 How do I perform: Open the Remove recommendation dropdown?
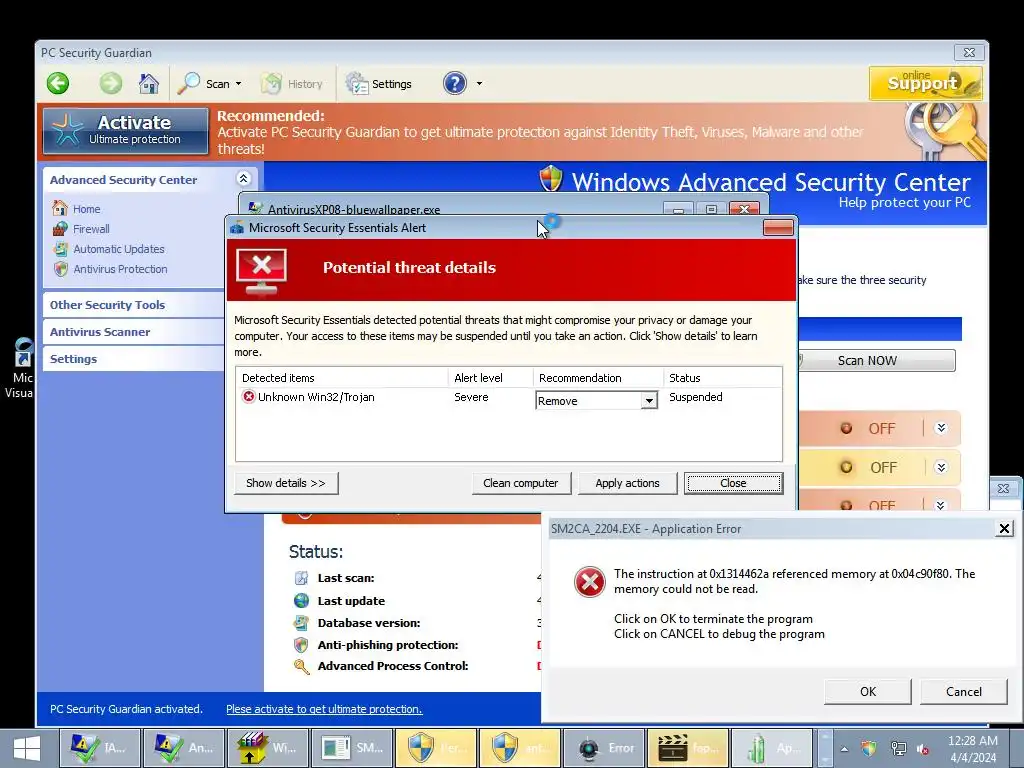[648, 400]
